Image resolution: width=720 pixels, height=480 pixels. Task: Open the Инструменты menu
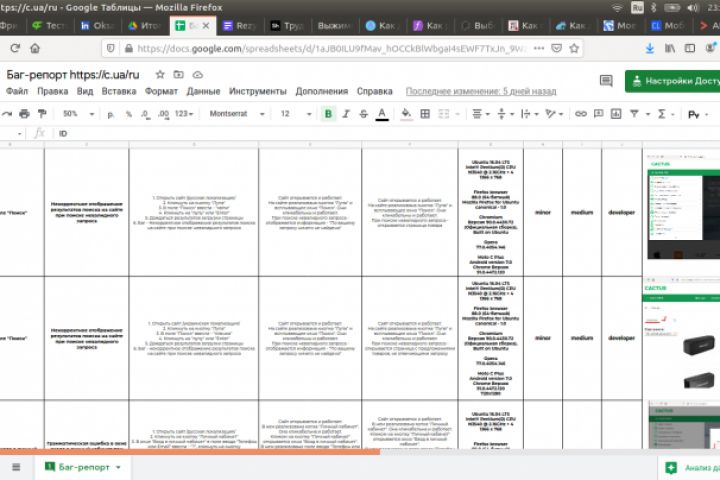pos(258,91)
